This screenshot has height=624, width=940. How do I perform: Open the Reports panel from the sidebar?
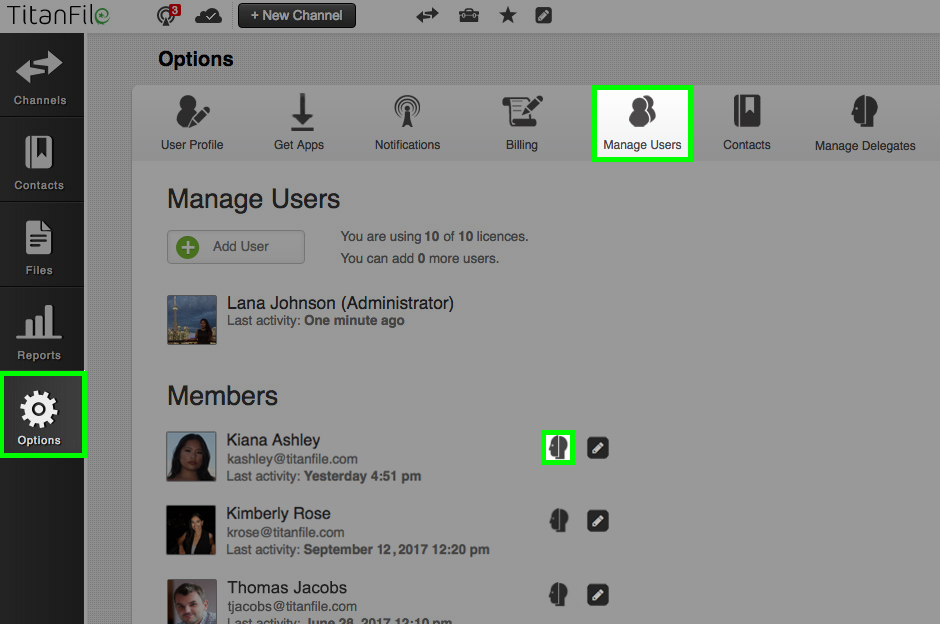(x=40, y=330)
